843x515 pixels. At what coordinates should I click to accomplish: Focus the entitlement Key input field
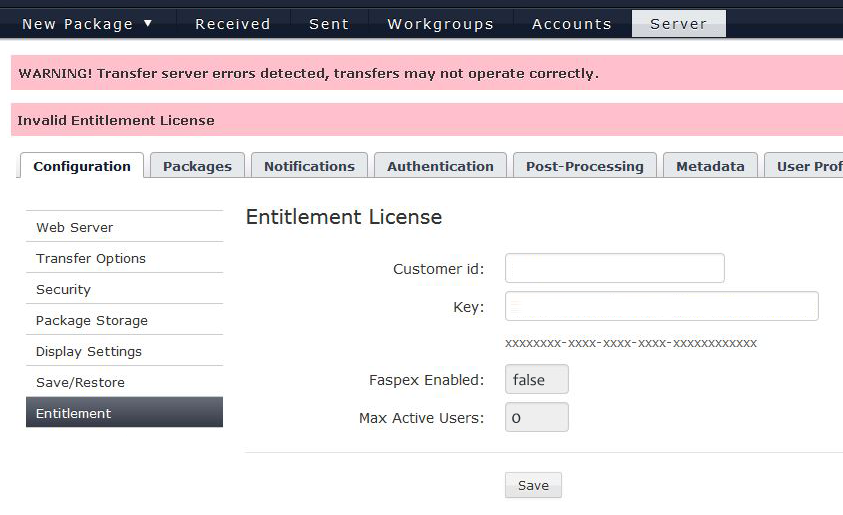(662, 306)
